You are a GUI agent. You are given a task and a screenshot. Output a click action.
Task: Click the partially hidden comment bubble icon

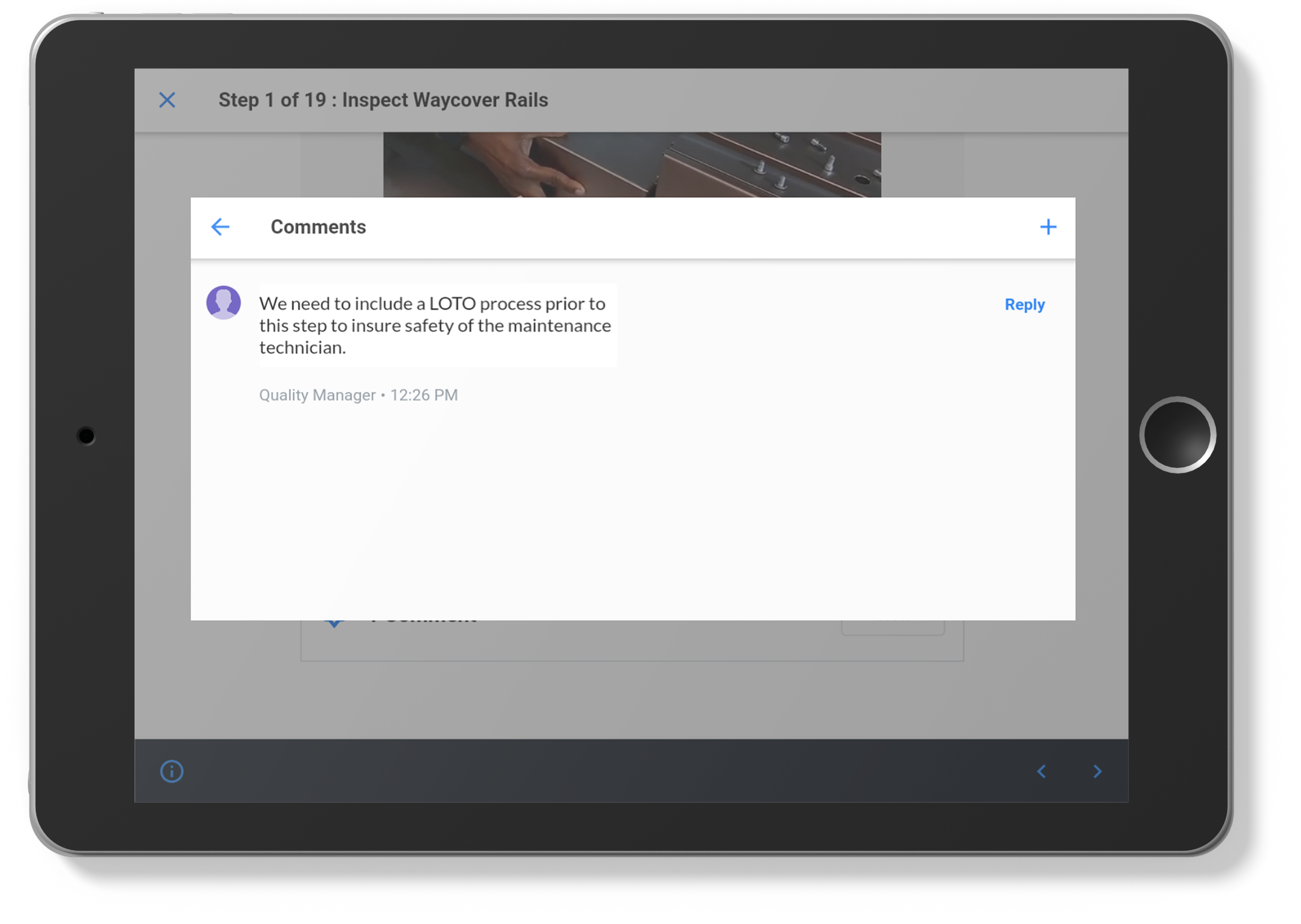click(335, 624)
